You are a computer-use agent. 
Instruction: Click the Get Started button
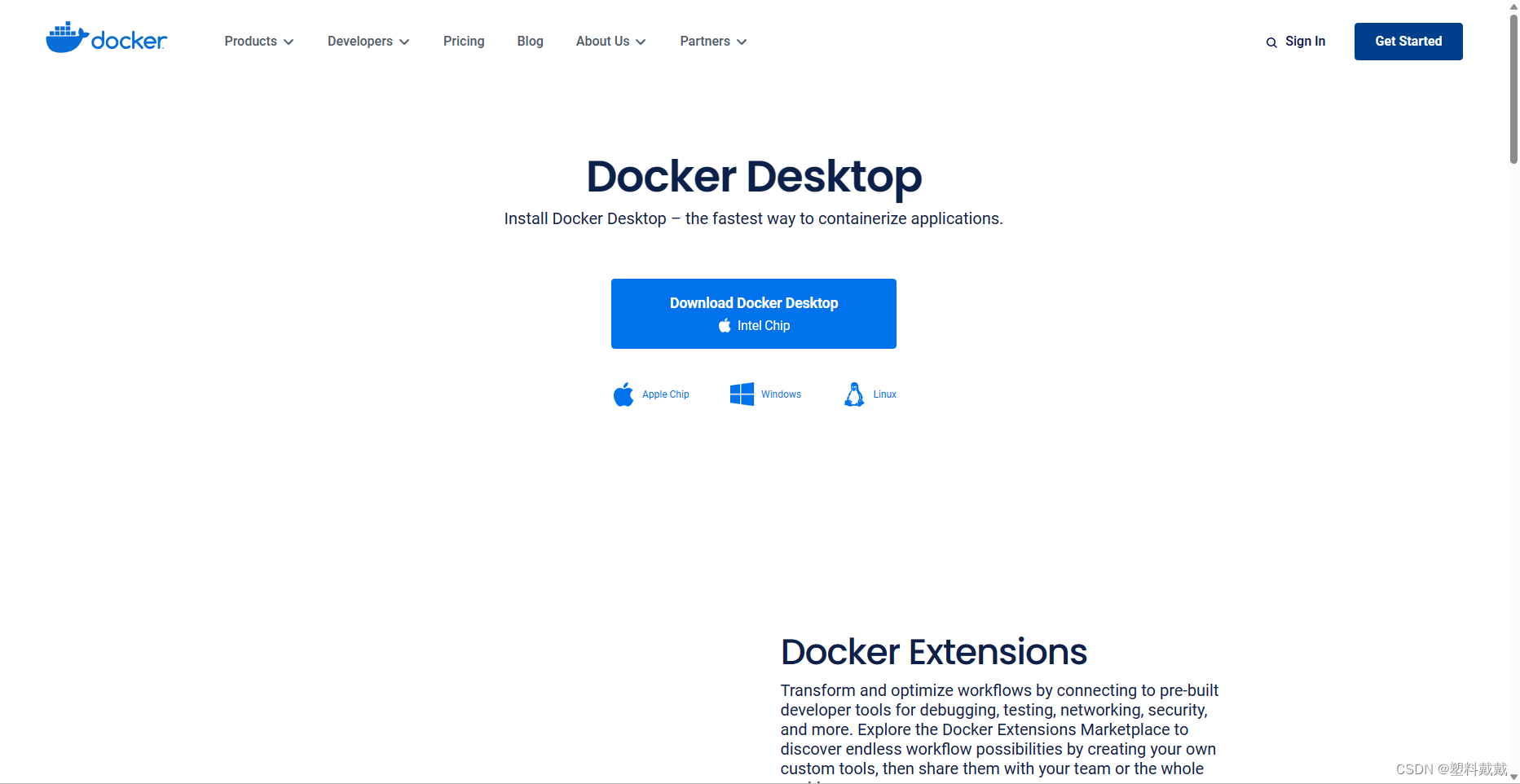pyautogui.click(x=1408, y=41)
